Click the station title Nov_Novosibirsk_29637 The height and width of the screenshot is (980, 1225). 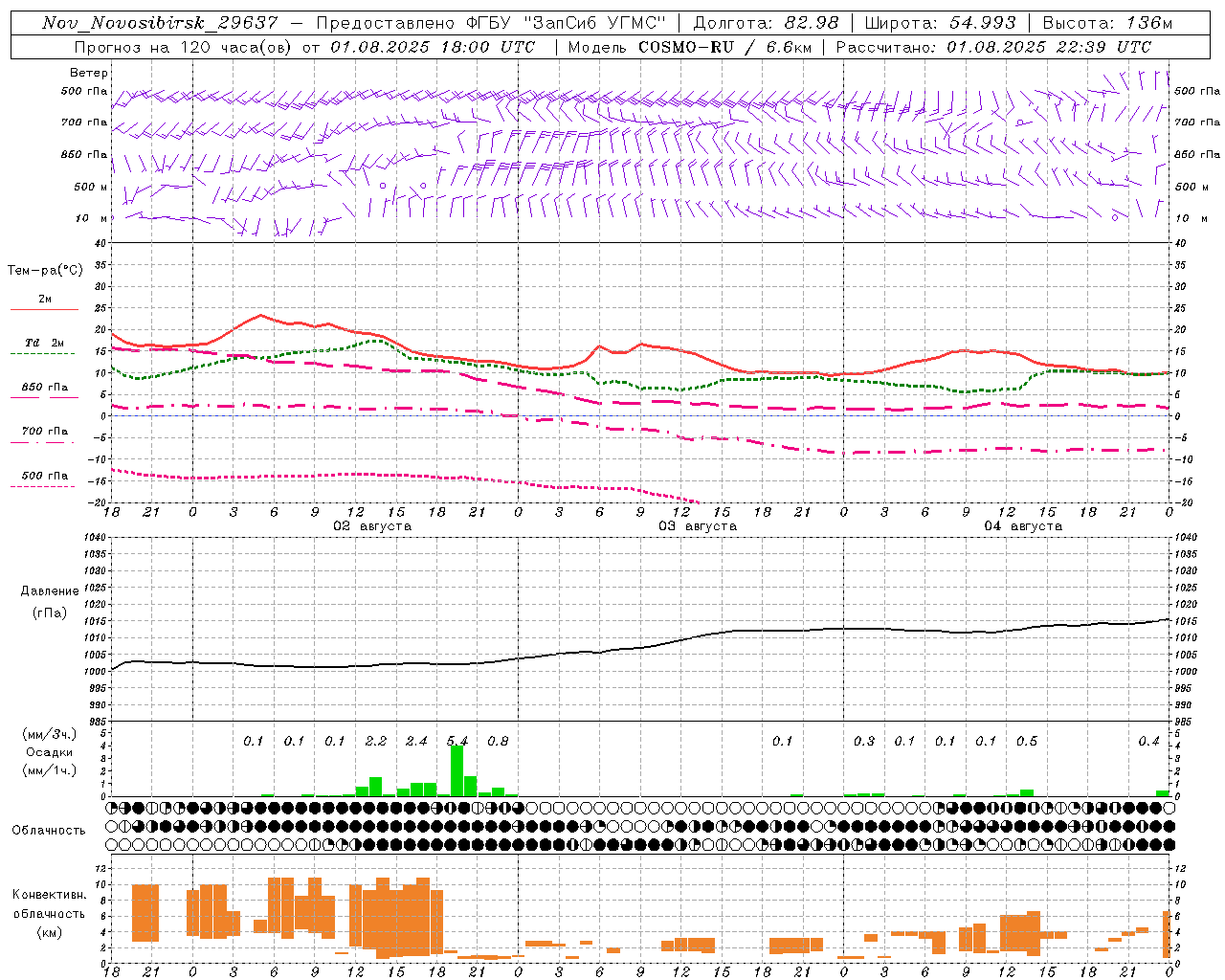[x=160, y=23]
